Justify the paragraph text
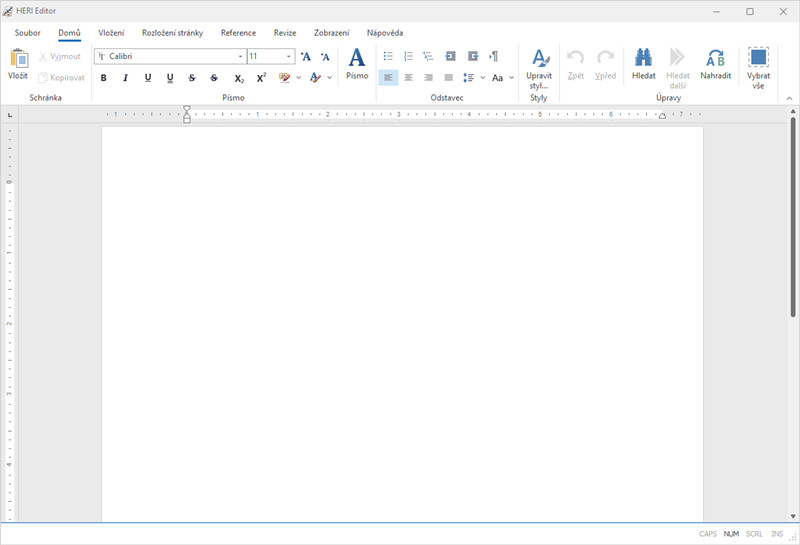Screen dimensions: 800x545 (x=448, y=78)
